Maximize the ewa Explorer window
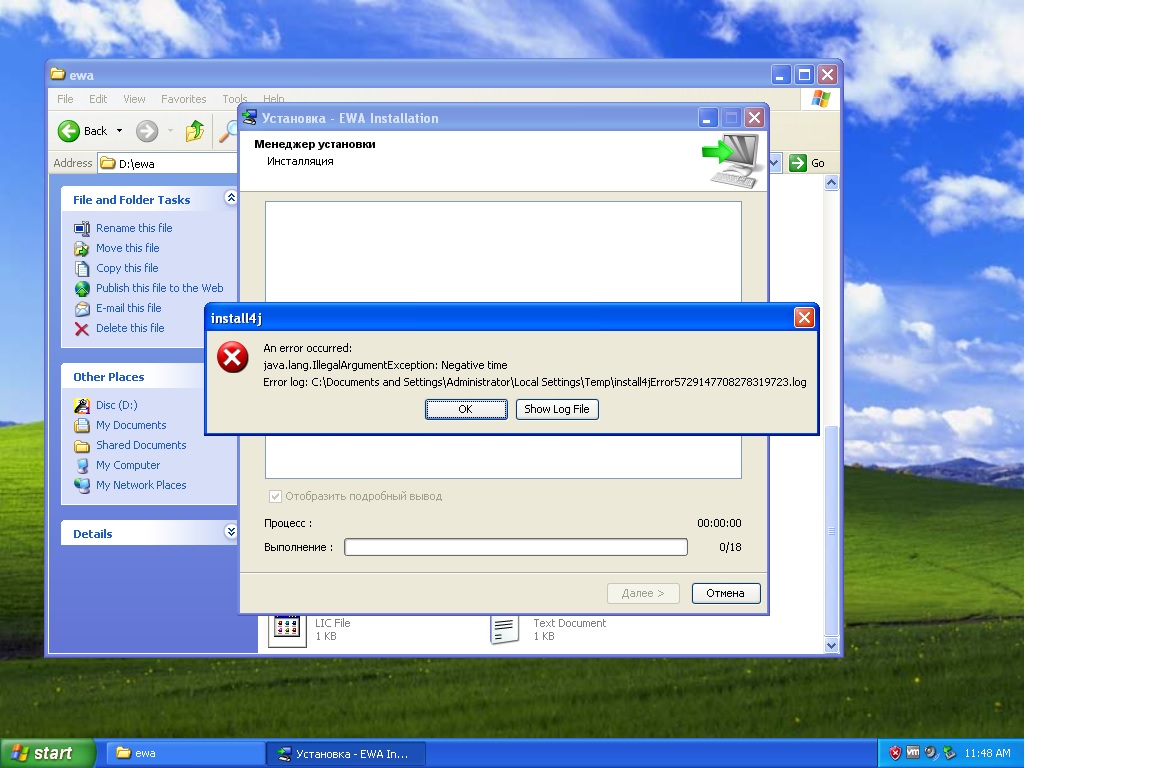Viewport: 1152px width, 768px height. point(804,74)
